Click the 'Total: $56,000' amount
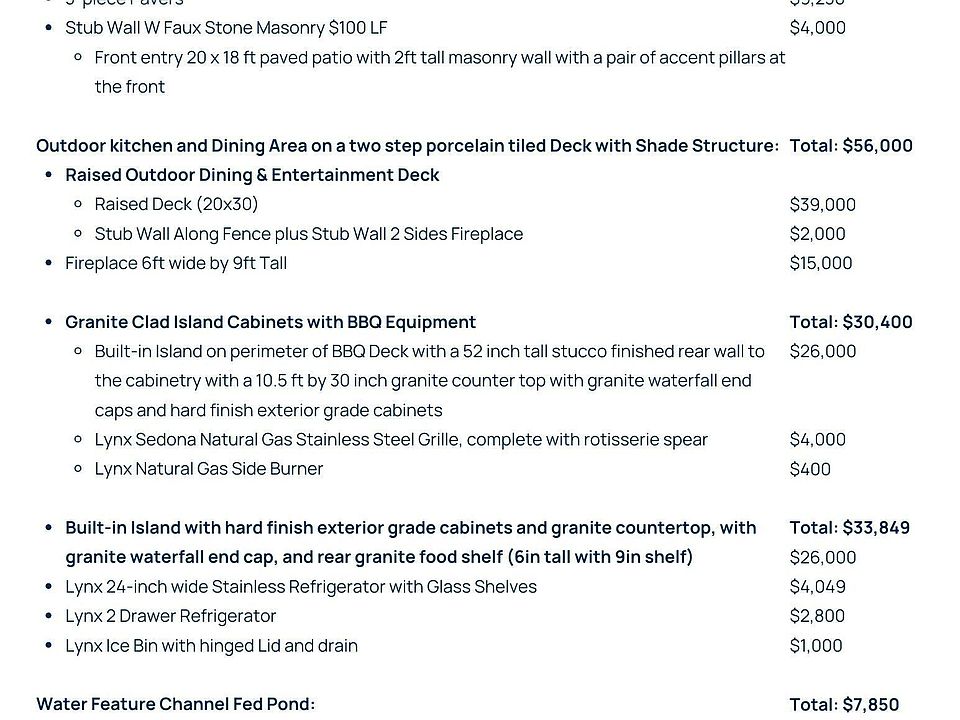 [850, 146]
